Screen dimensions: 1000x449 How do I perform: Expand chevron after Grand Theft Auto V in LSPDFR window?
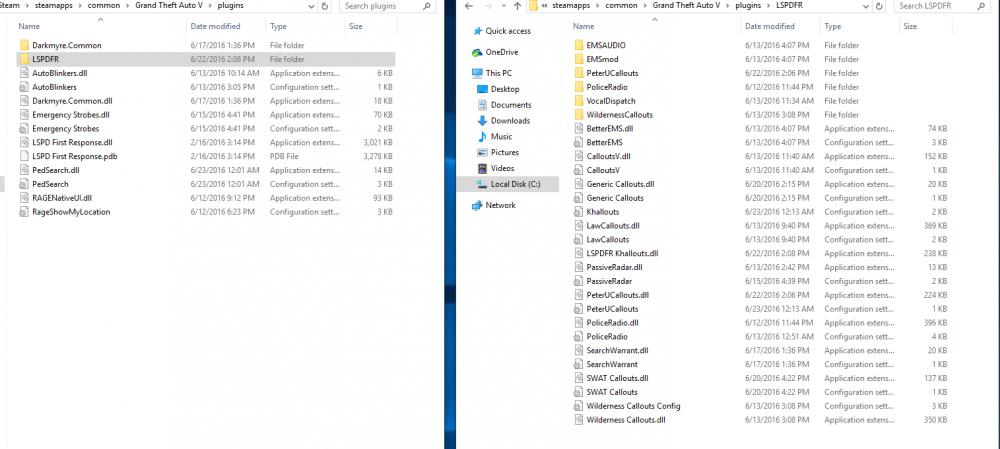click(726, 6)
